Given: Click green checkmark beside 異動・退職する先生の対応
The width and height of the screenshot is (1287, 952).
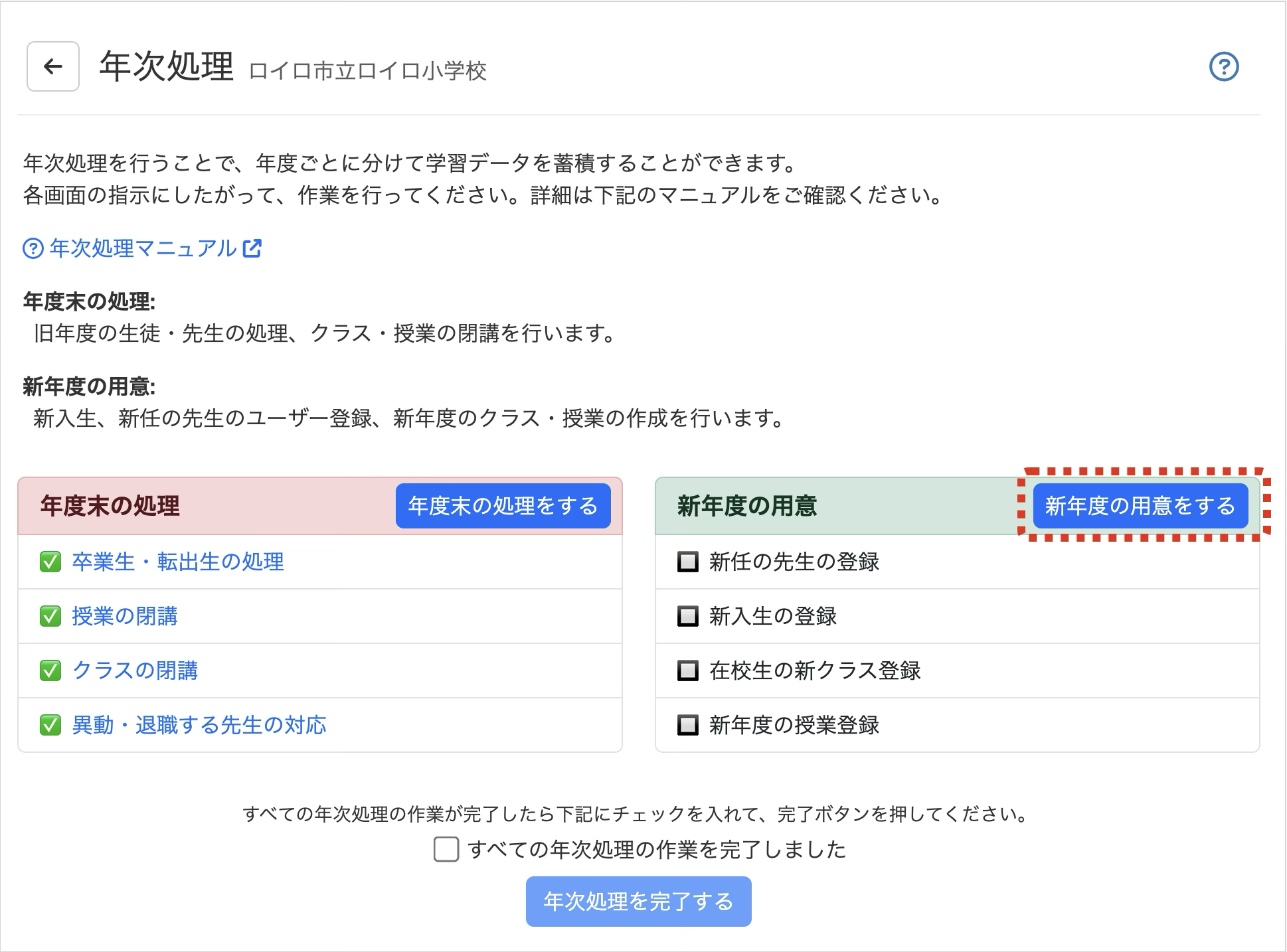Looking at the screenshot, I should [x=50, y=725].
